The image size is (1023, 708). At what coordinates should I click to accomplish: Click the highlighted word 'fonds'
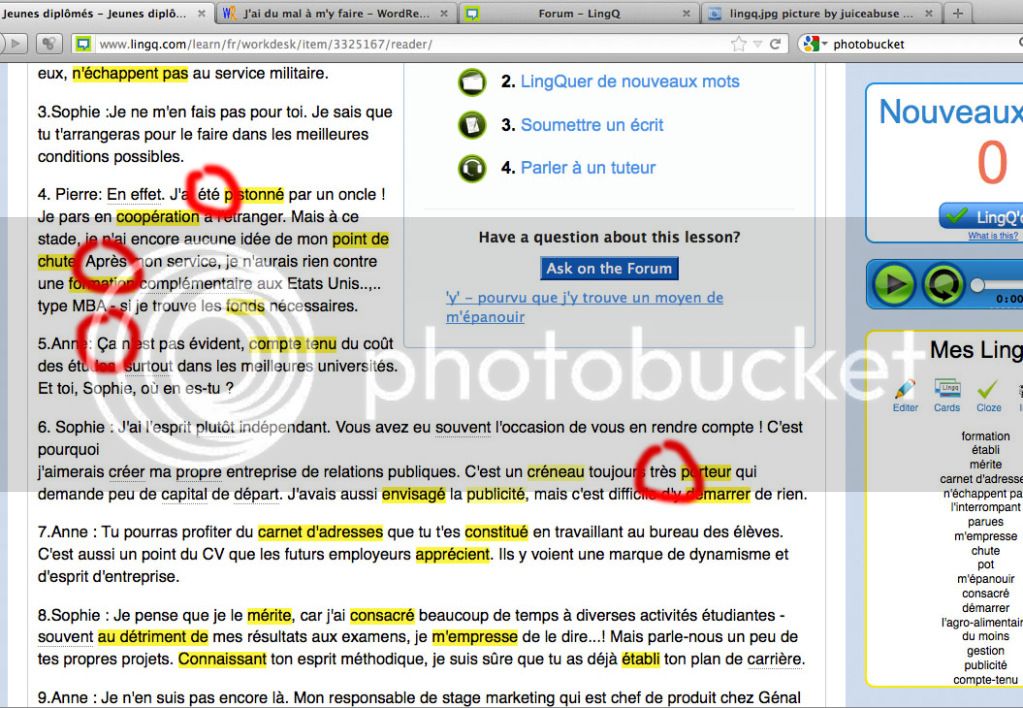coord(245,306)
